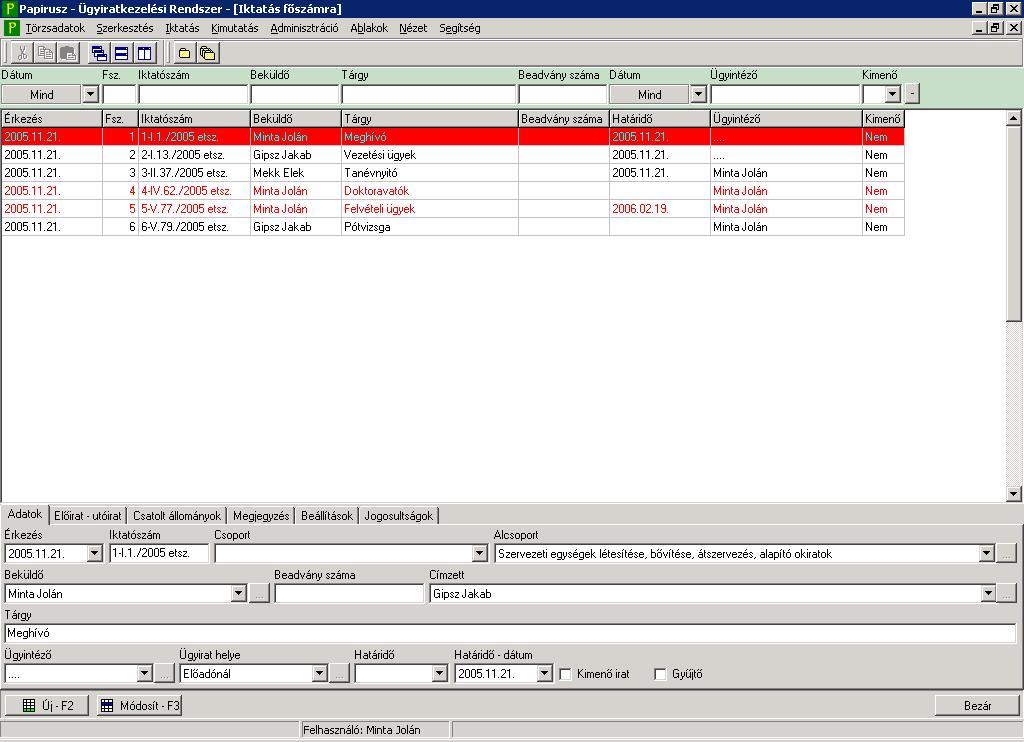The height and width of the screenshot is (742, 1024).
Task: Switch to the Megjegyzés tab
Action: click(x=261, y=516)
